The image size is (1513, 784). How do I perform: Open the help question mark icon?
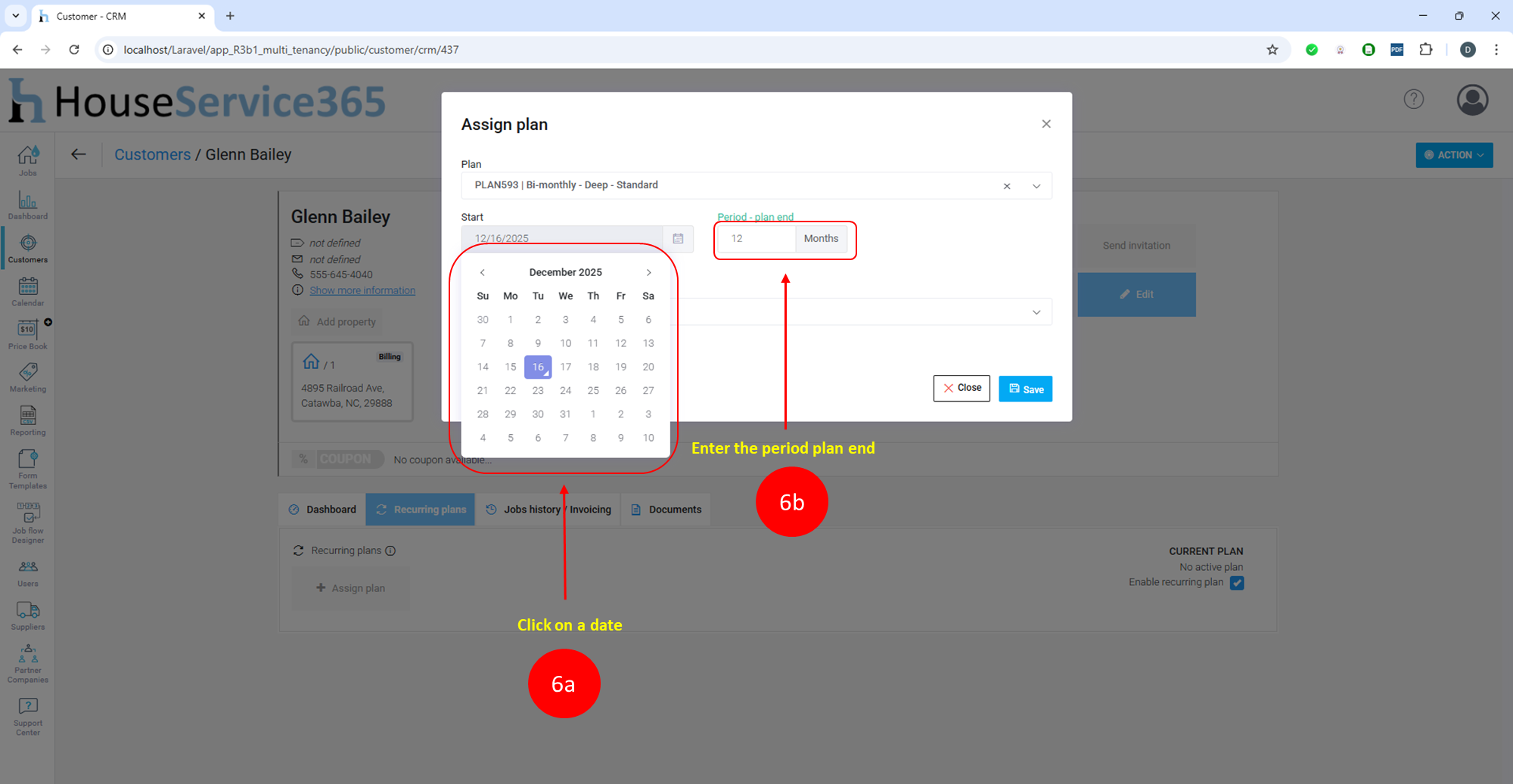[x=1413, y=99]
